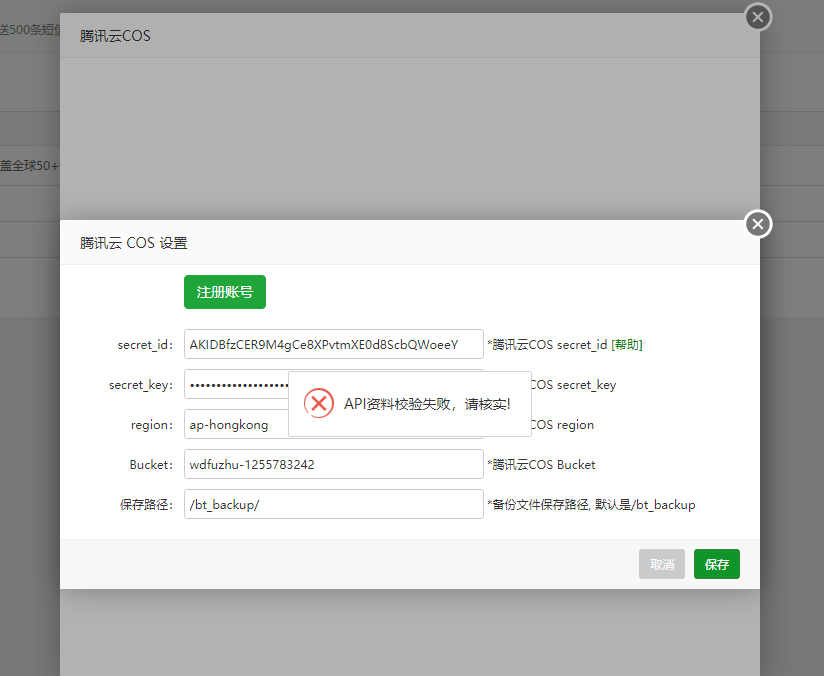The image size is (824, 676).
Task: Click the 取消 button
Action: point(662,564)
